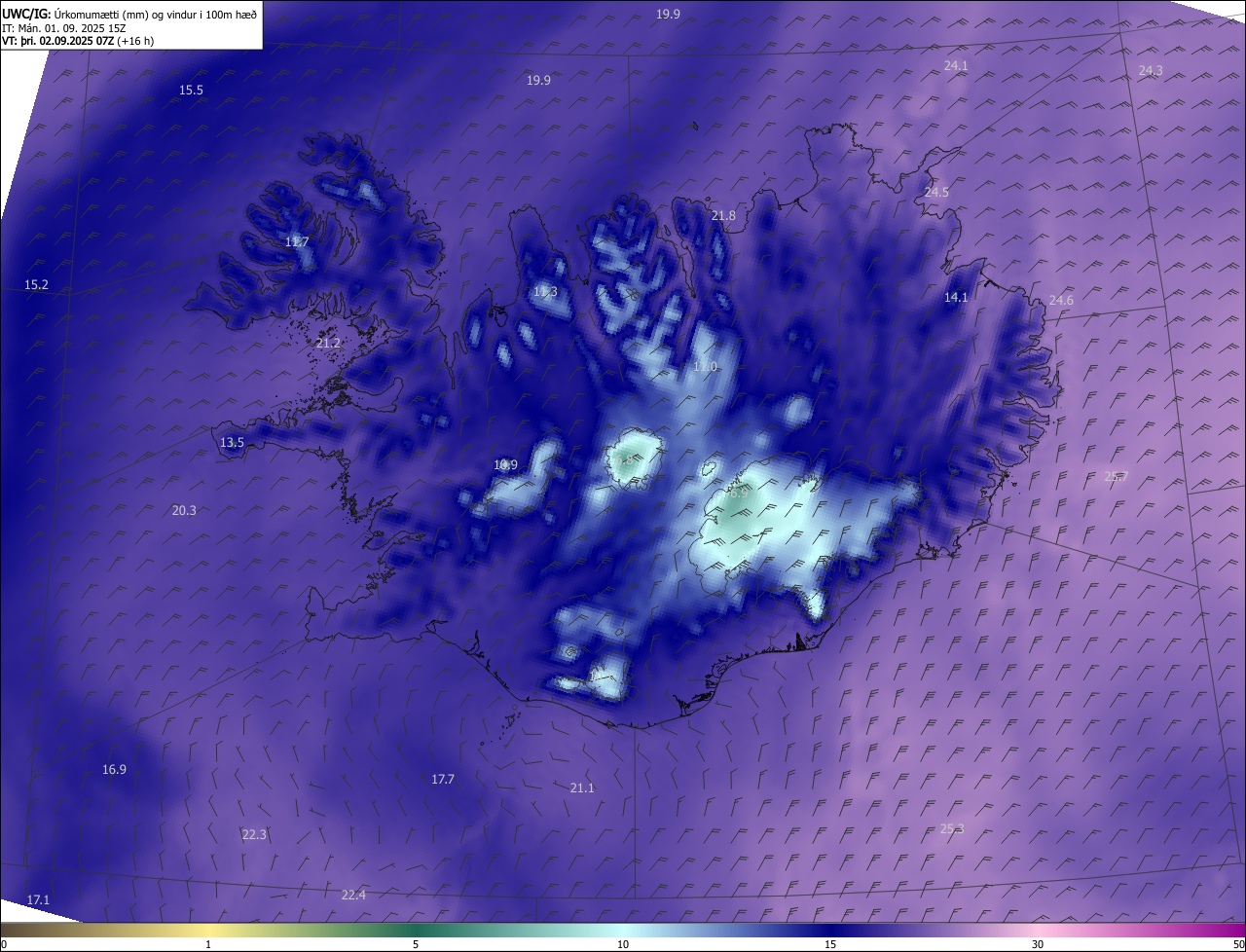The image size is (1246, 952).
Task: Click the 17.7 value label
Action: click(x=443, y=780)
